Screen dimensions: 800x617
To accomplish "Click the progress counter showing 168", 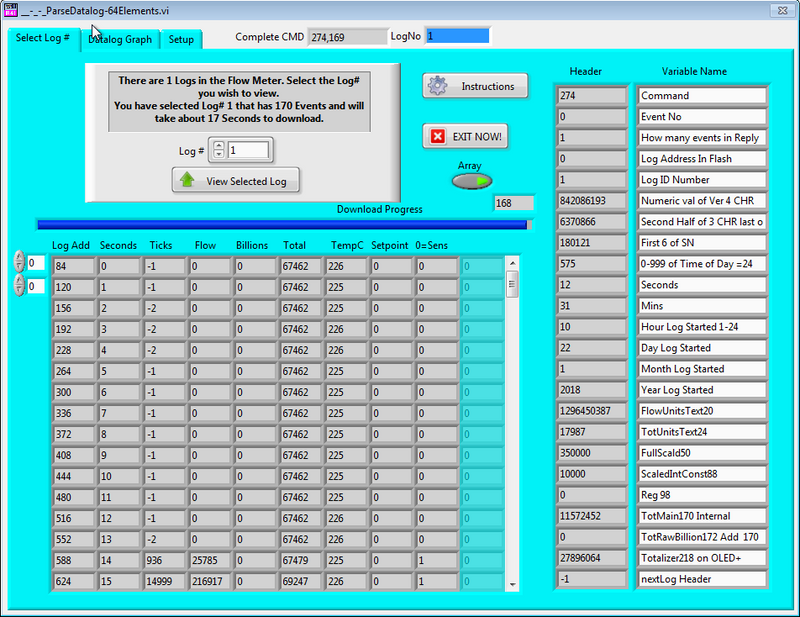I will [x=514, y=203].
